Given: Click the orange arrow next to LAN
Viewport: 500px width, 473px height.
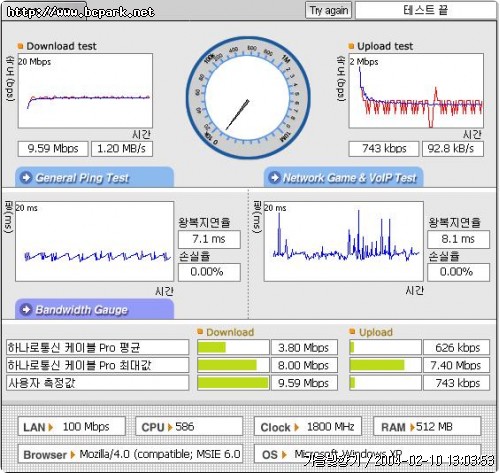Looking at the screenshot, I should click(x=51, y=427).
